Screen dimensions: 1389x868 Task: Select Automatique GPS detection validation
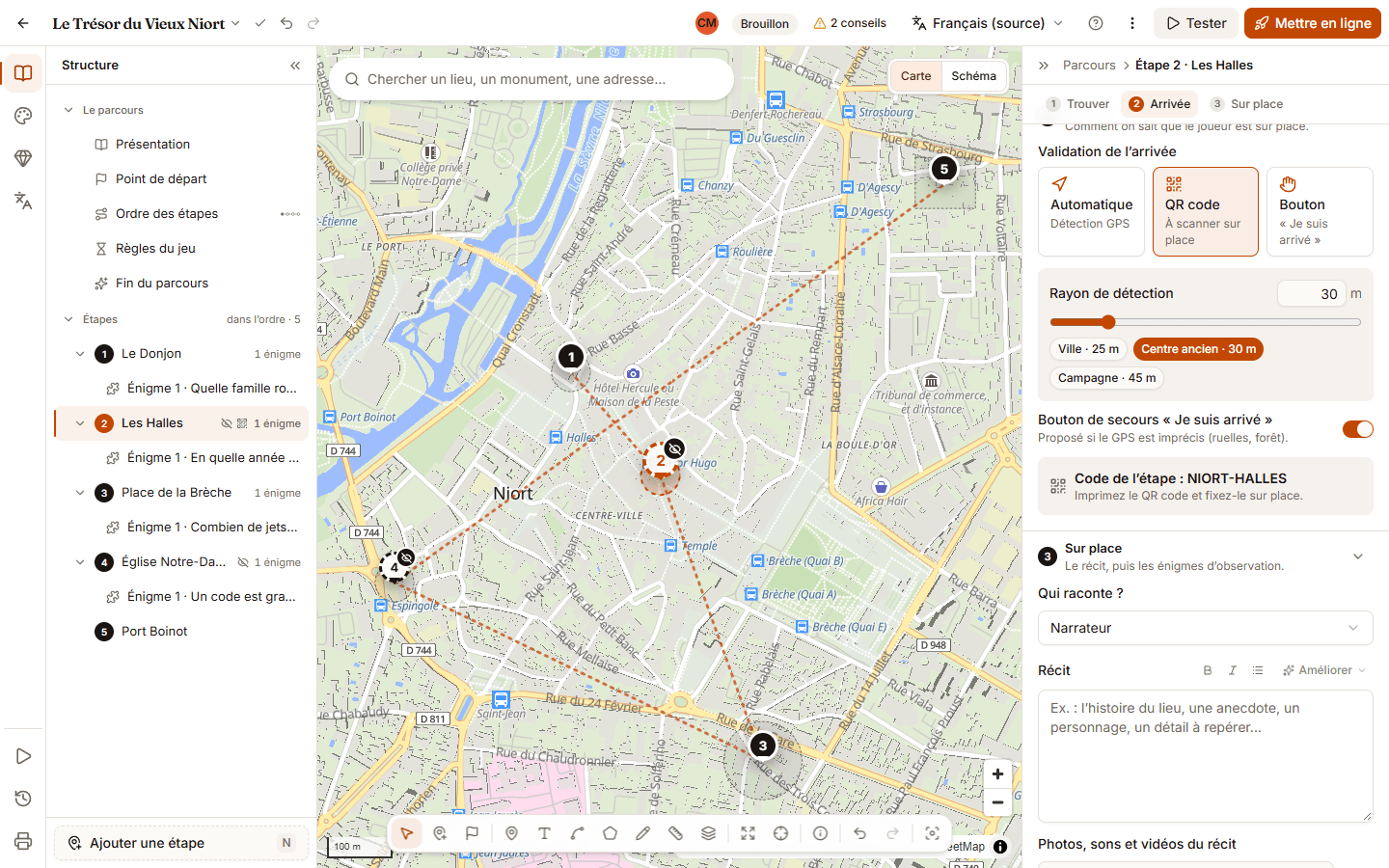[x=1091, y=212]
